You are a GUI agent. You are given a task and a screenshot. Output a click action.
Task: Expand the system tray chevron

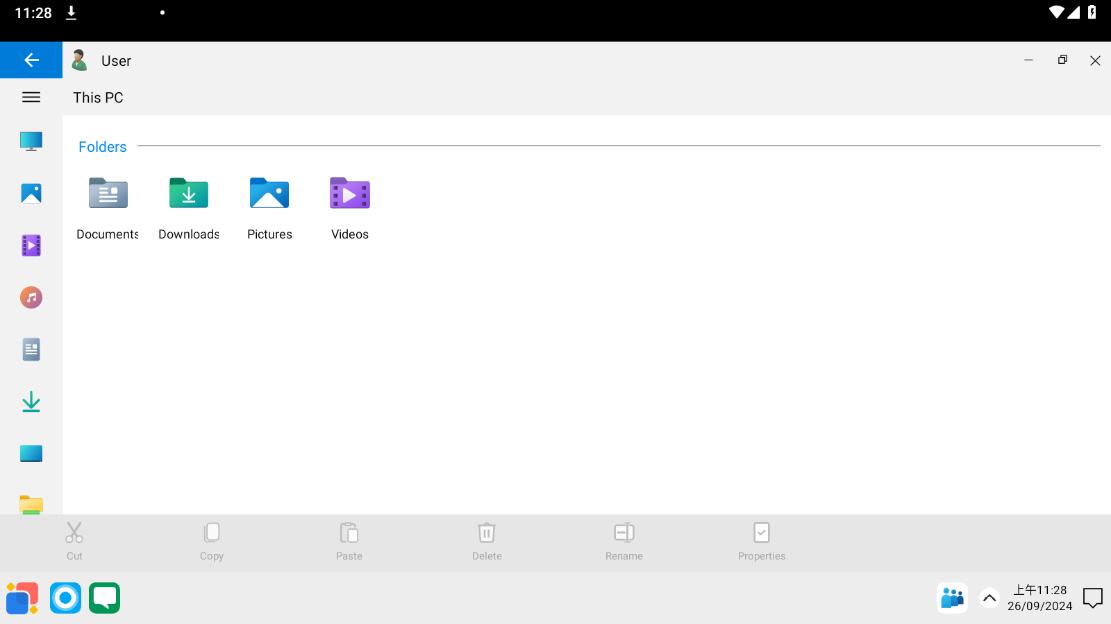pyautogui.click(x=990, y=599)
